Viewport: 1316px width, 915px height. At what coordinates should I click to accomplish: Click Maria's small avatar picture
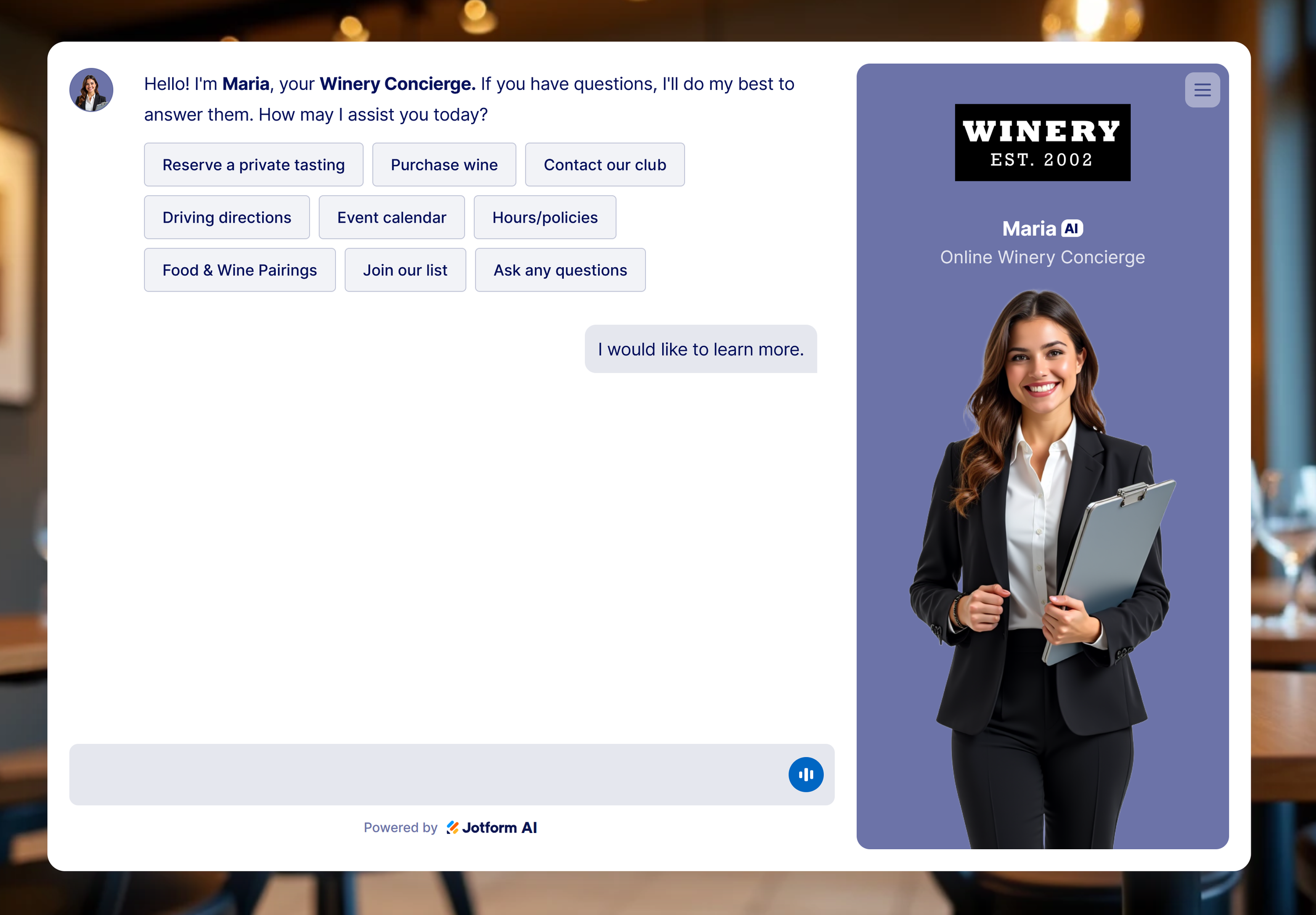click(x=91, y=90)
